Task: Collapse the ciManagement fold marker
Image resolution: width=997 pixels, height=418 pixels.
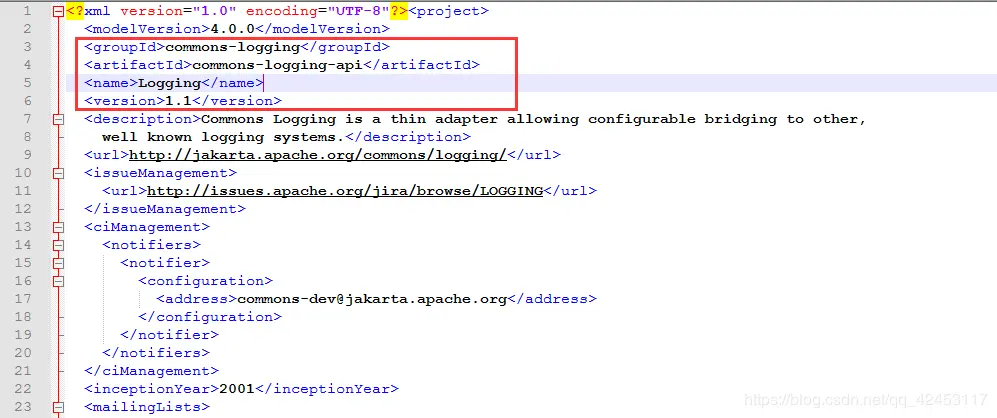Action: (58, 227)
